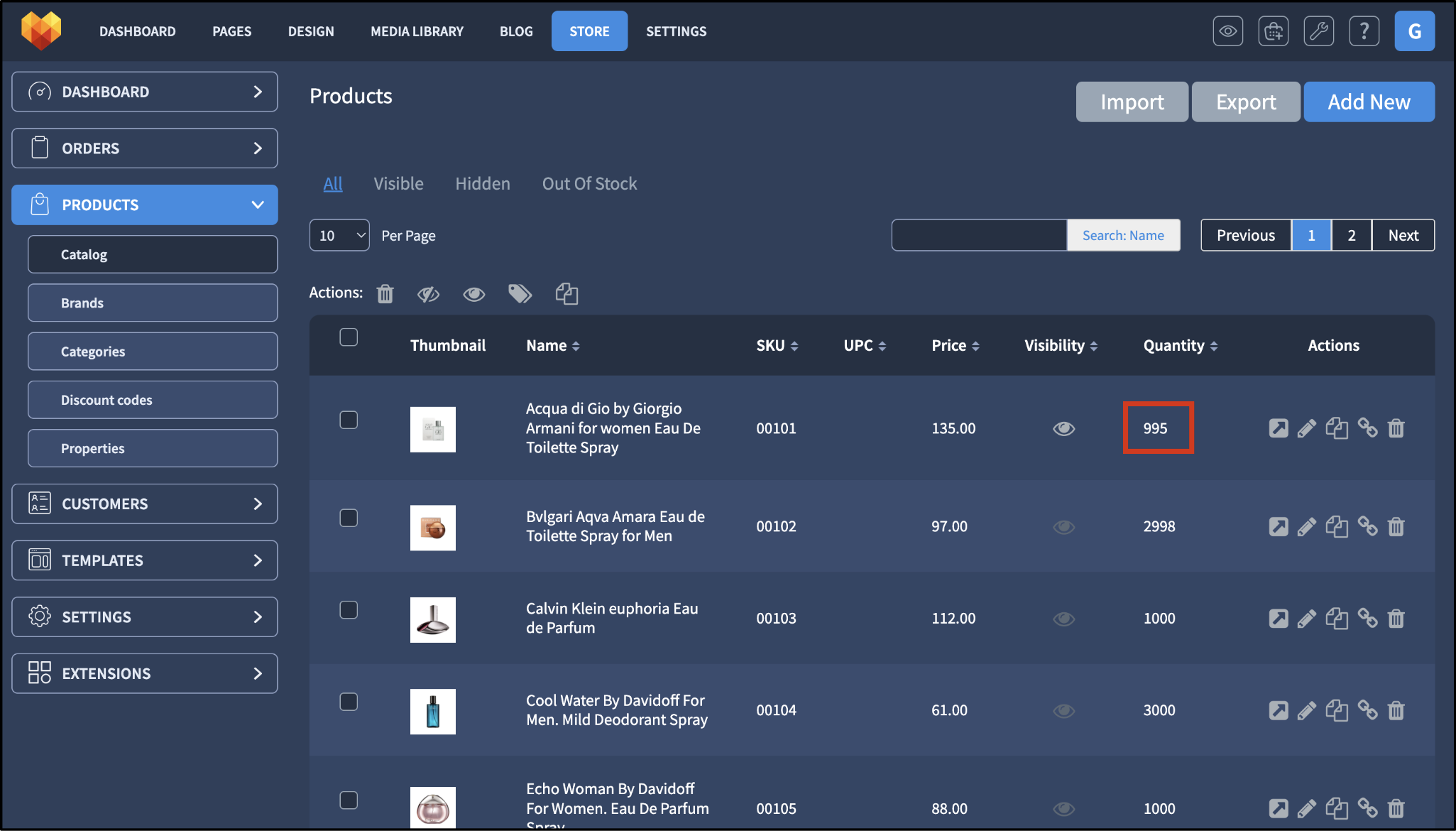Duplicate the Calvin Klein euphoria product

[x=1337, y=619]
